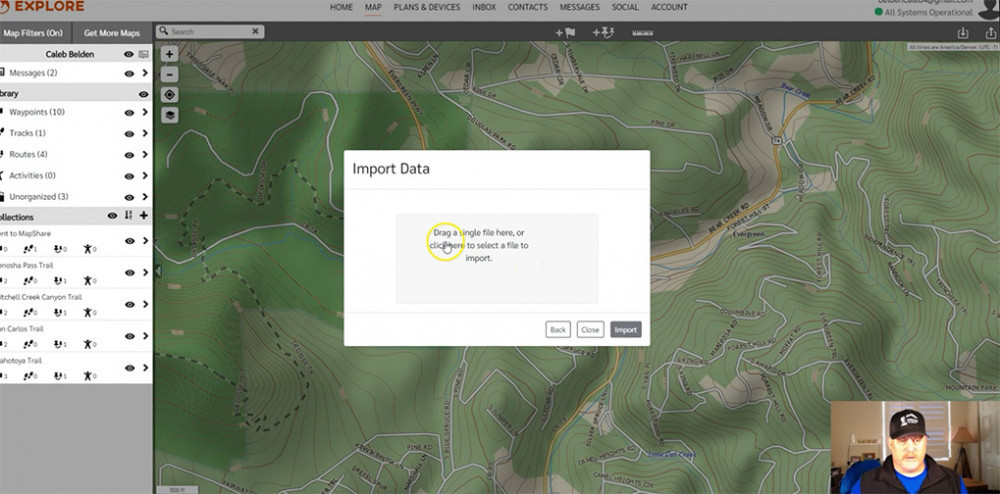Expand Unorganized (3) chevron

145,197
